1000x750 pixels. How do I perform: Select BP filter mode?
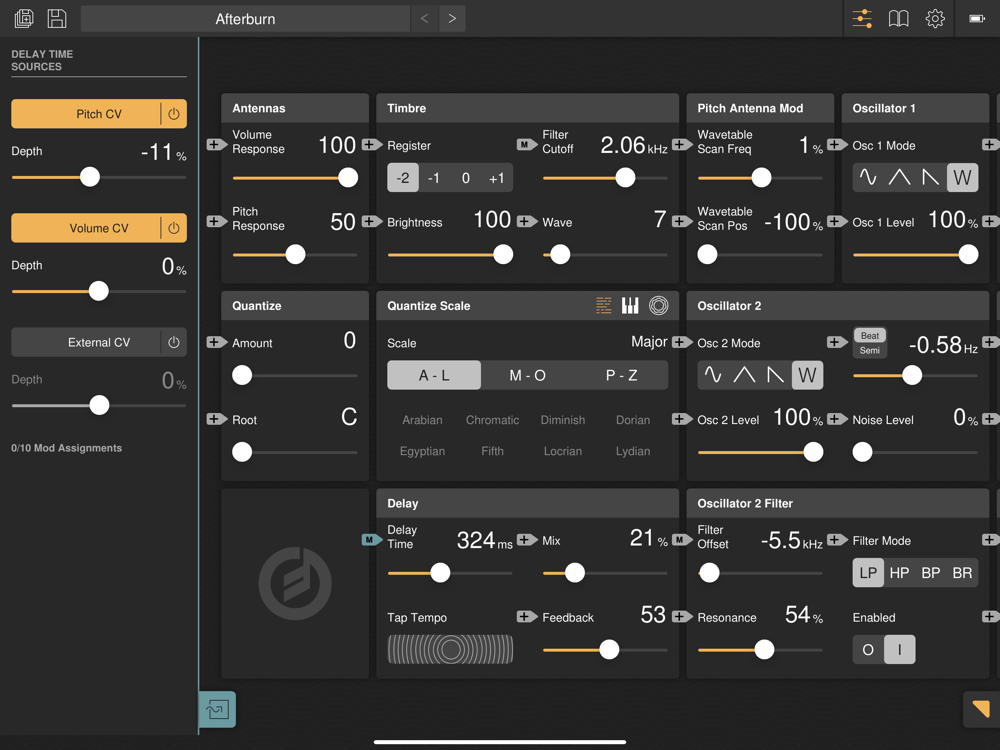point(930,573)
